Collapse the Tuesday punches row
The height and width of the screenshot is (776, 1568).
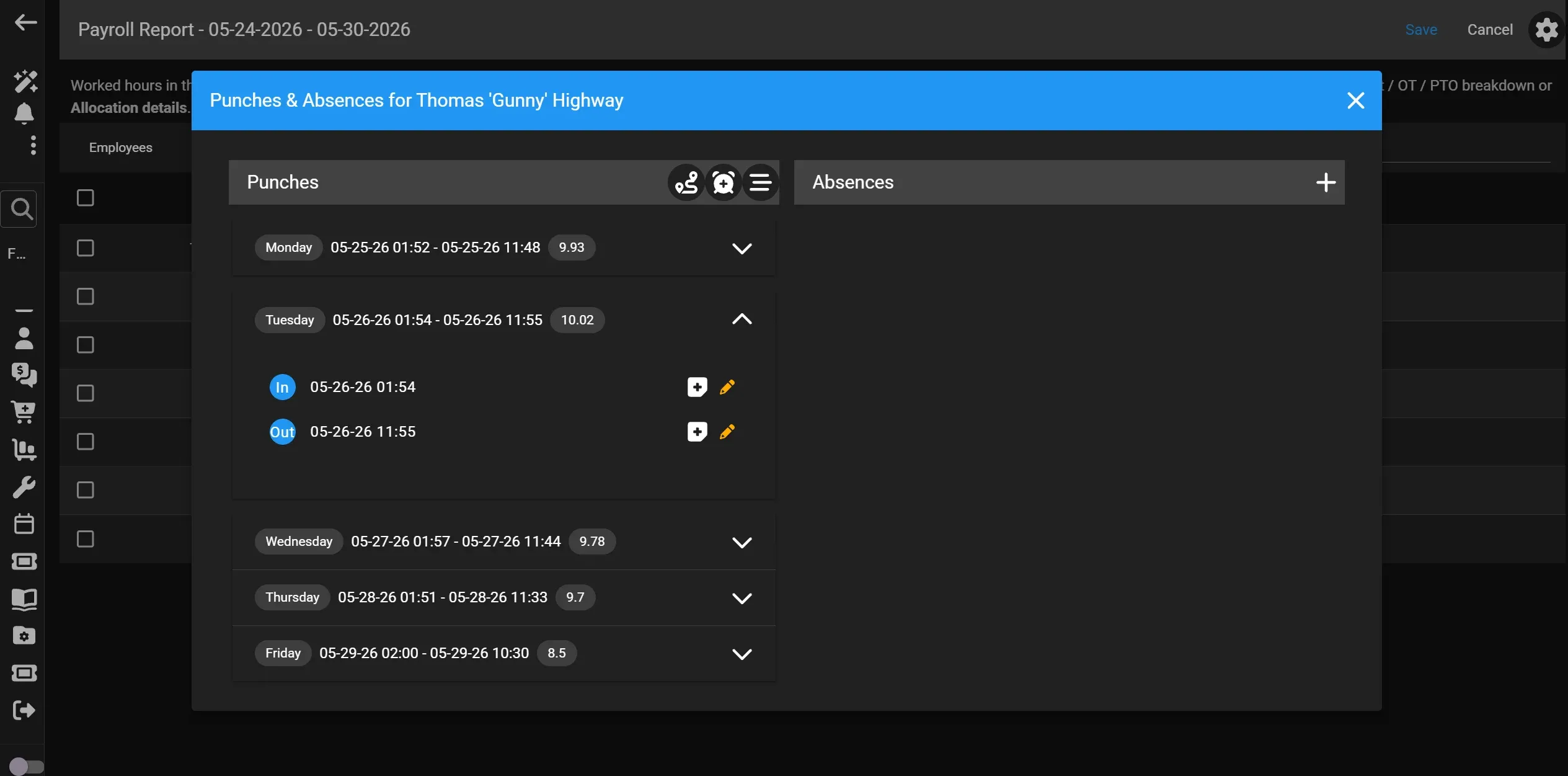point(742,319)
